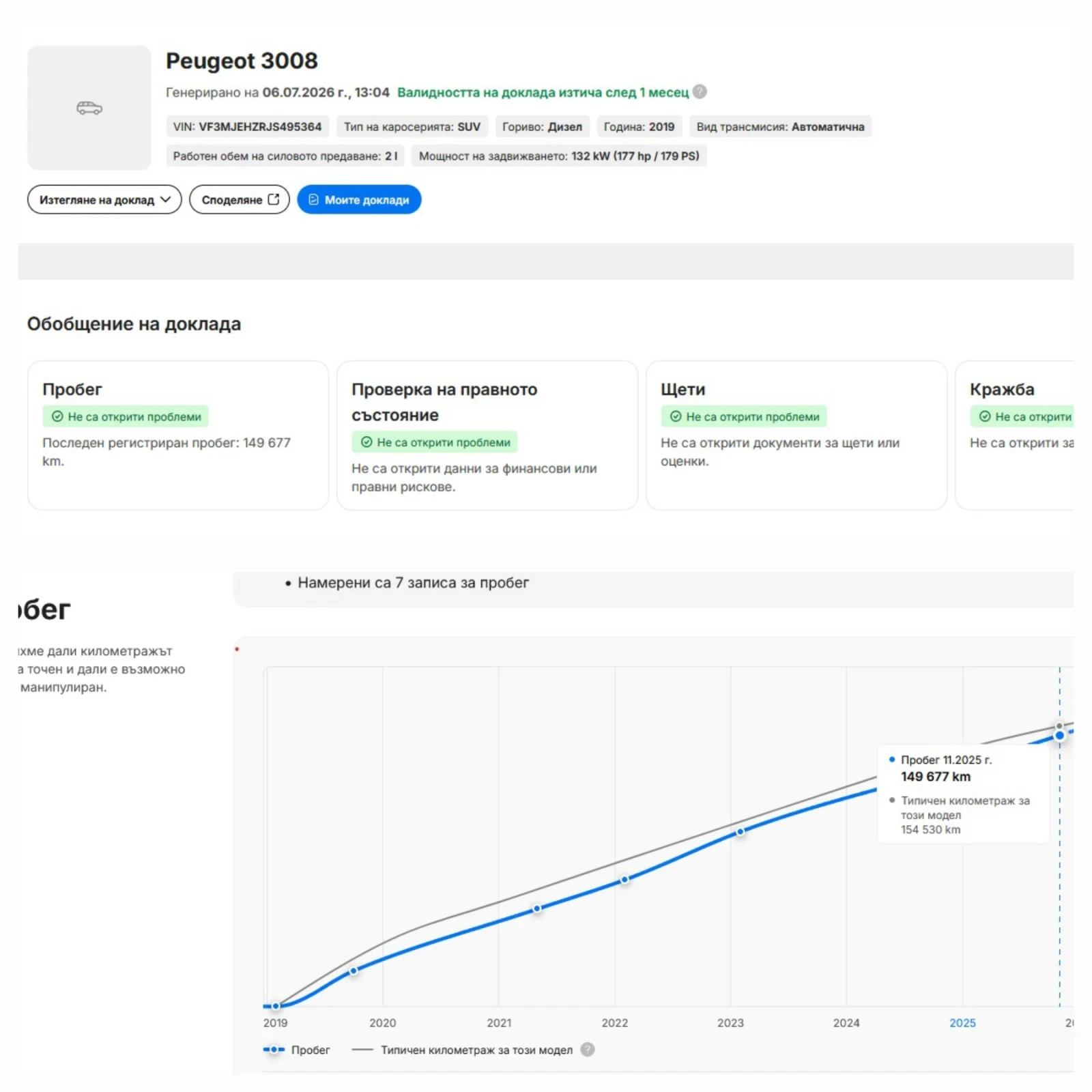1092x1092 pixels.
Task: Click the 2020 axis label
Action: 382,1022
